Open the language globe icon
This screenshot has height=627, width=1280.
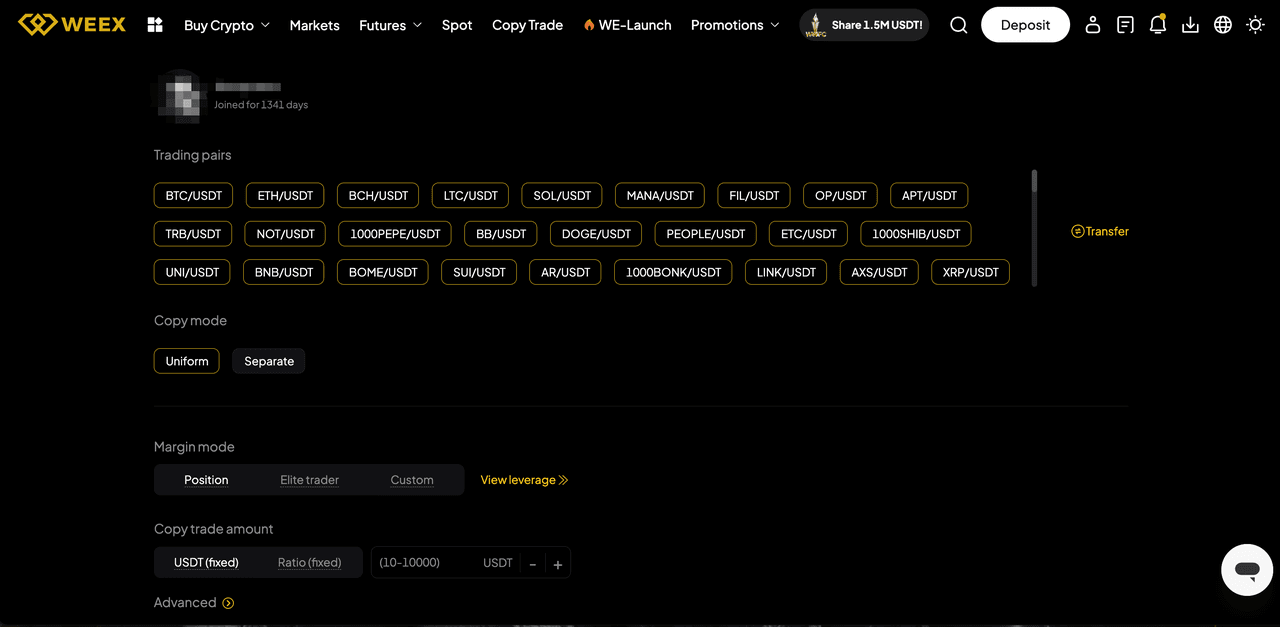(1223, 25)
